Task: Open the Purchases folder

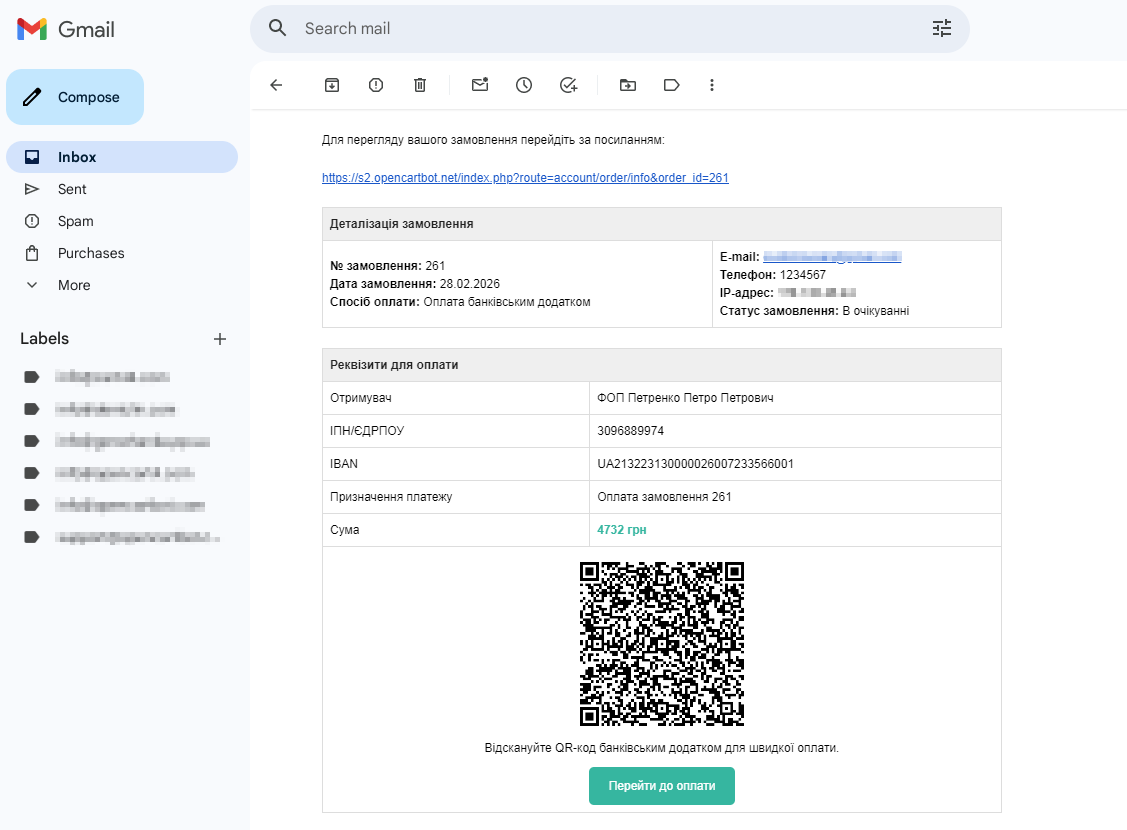Action: (x=91, y=253)
